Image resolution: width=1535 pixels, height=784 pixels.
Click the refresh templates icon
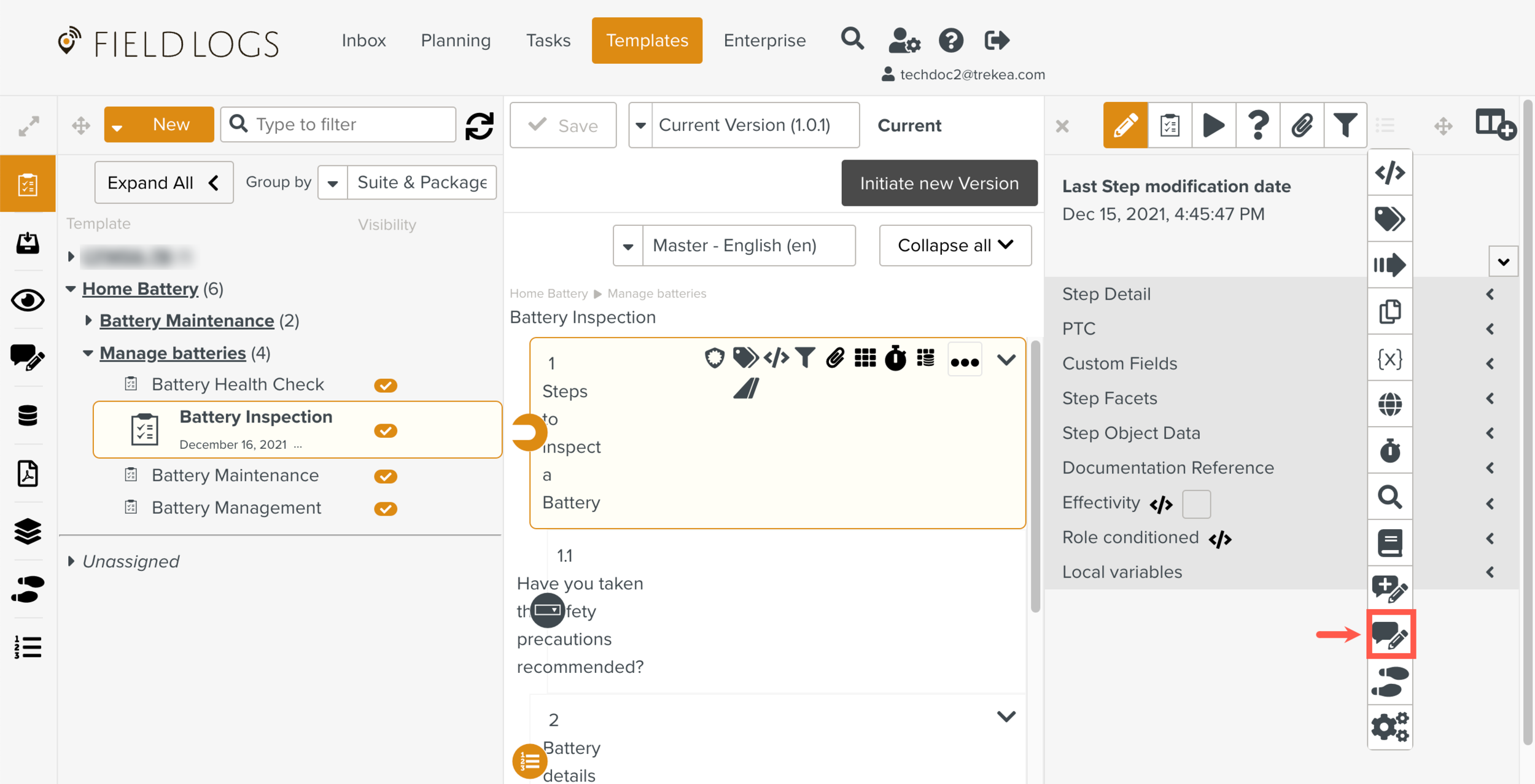[x=479, y=126]
